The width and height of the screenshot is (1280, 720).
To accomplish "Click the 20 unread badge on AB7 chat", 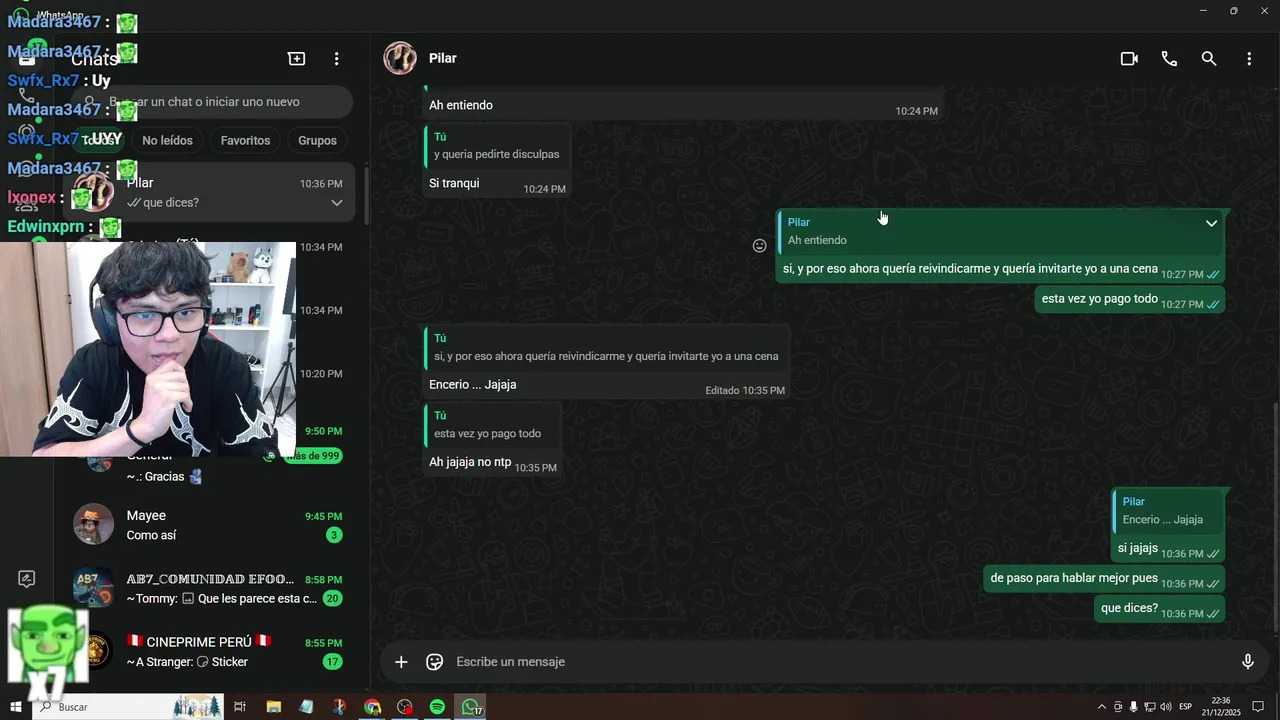I will [x=333, y=599].
